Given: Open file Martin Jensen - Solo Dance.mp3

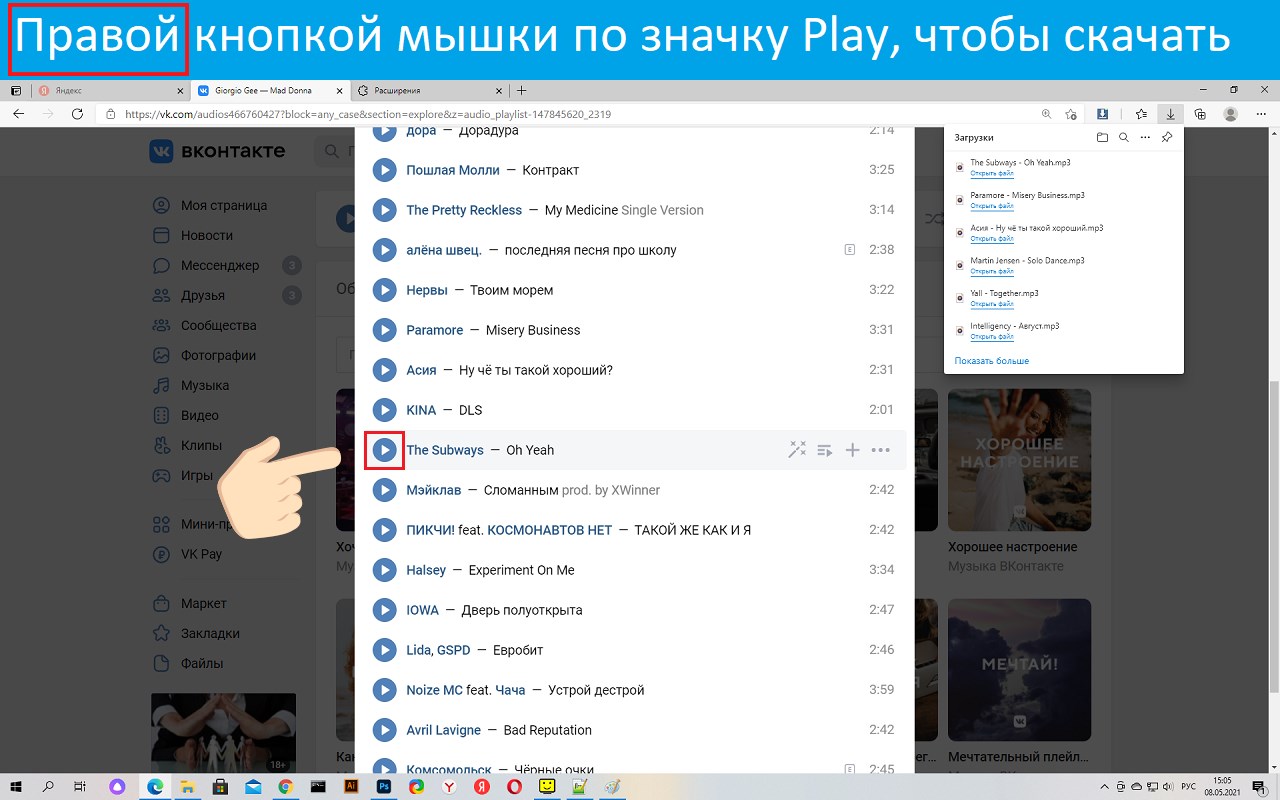Looking at the screenshot, I should [992, 271].
